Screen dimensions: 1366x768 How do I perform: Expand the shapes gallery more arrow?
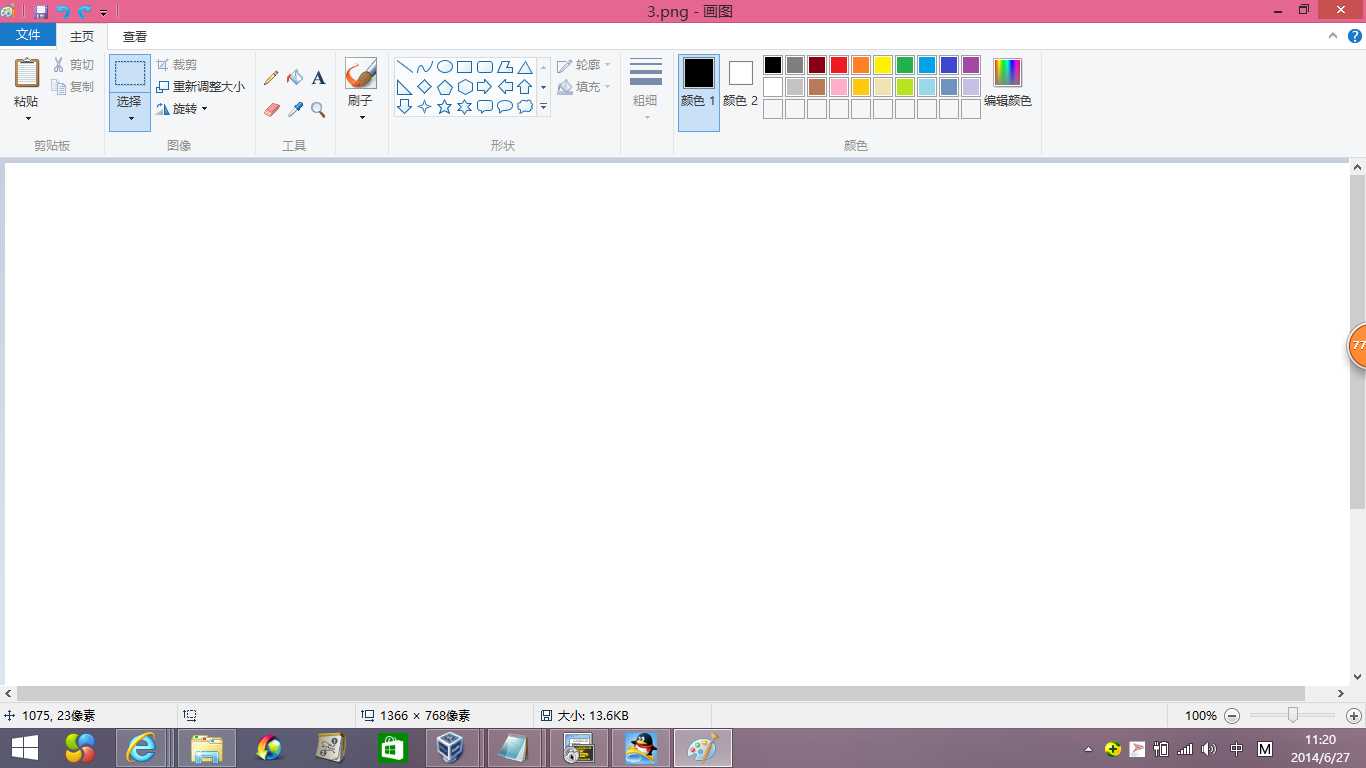[x=544, y=106]
